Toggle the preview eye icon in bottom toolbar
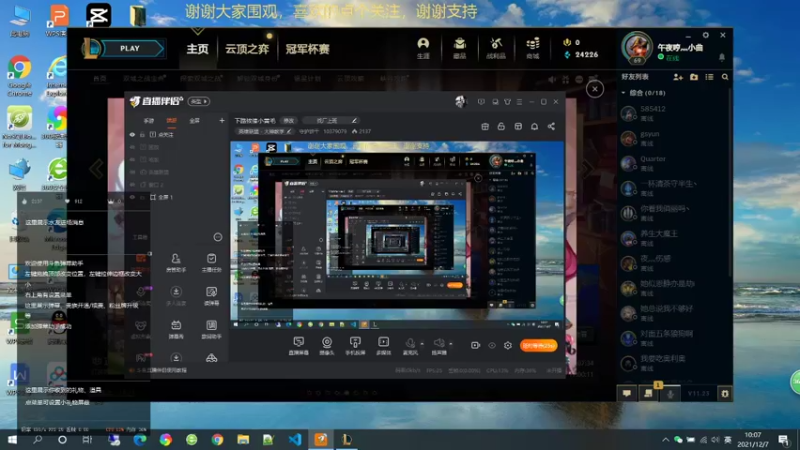Viewport: 800px width, 450px height. pos(492,345)
